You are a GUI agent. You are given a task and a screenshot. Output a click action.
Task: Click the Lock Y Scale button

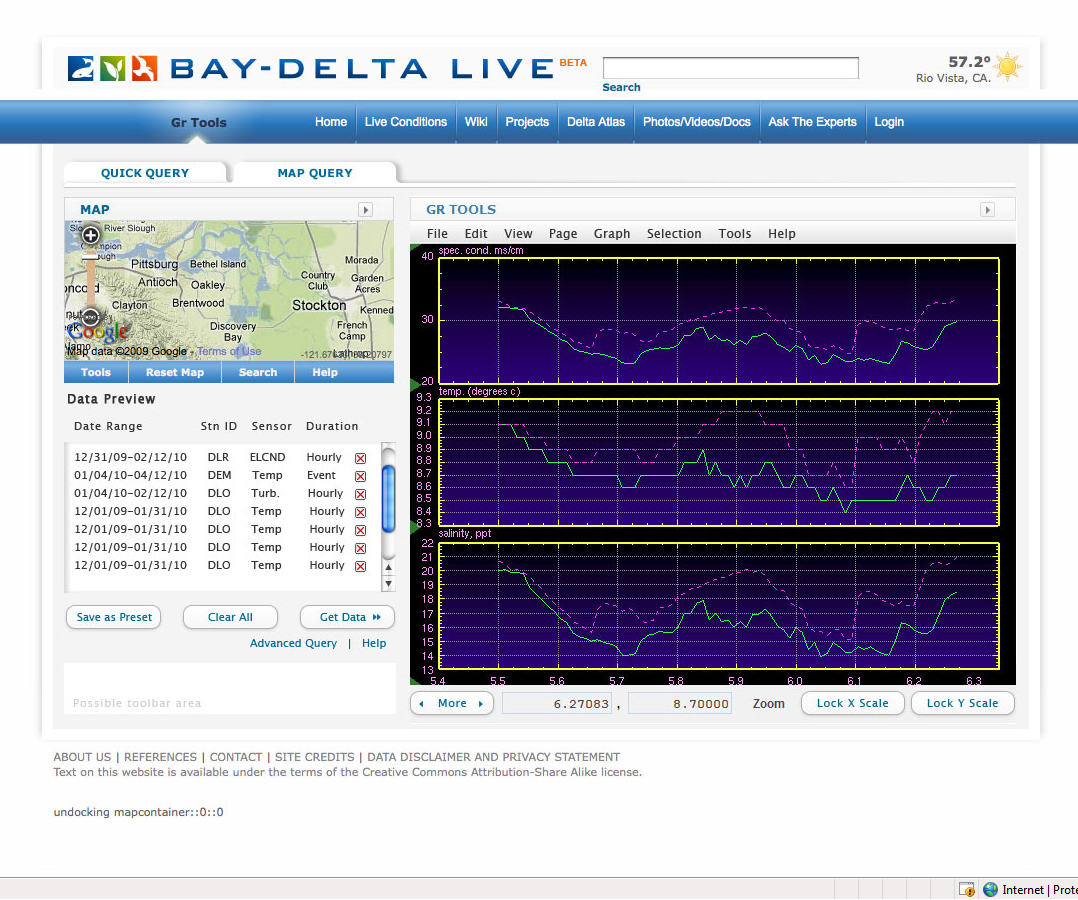(962, 703)
